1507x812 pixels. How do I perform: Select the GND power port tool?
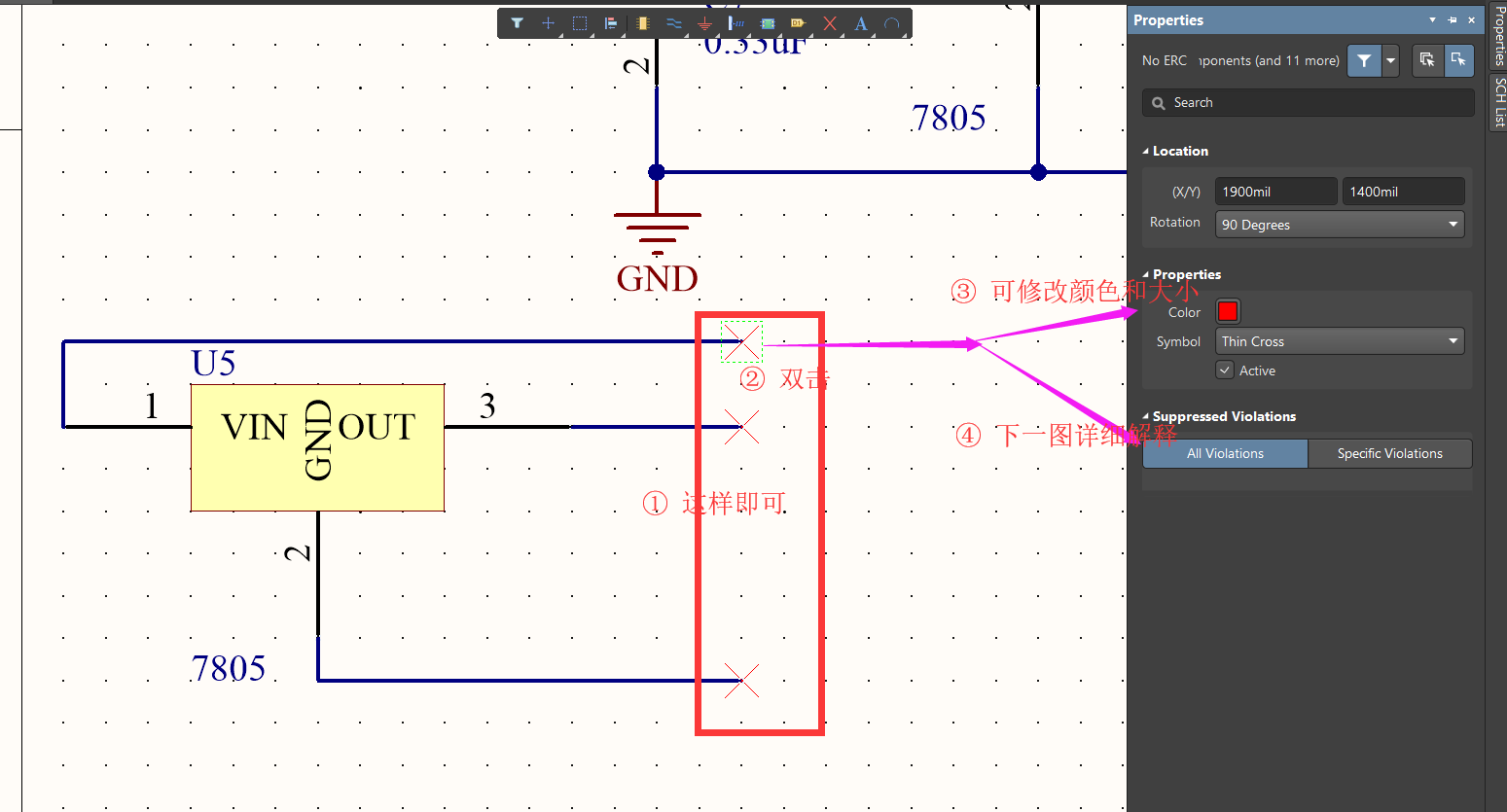point(704,22)
